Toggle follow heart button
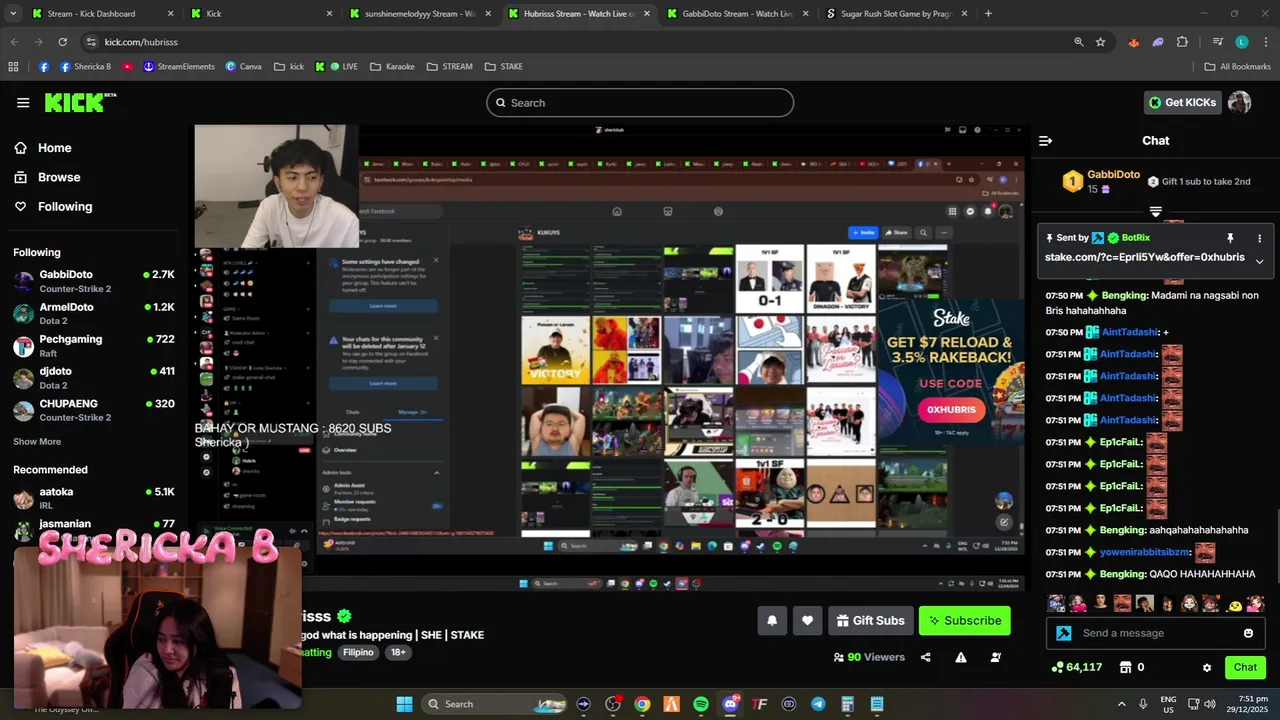Image resolution: width=1280 pixels, height=720 pixels. click(808, 621)
